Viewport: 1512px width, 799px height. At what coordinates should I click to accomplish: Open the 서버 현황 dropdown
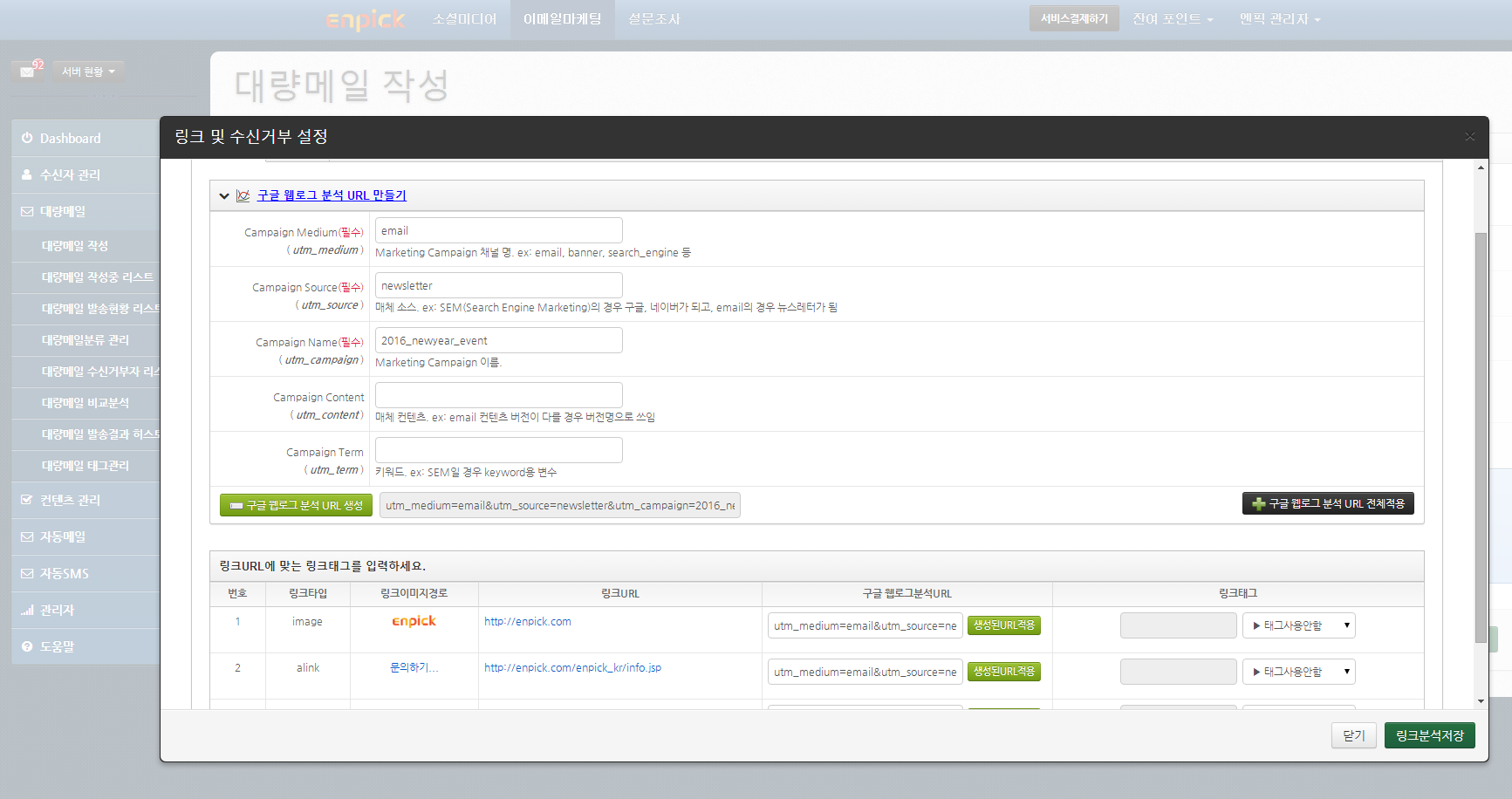coord(88,72)
